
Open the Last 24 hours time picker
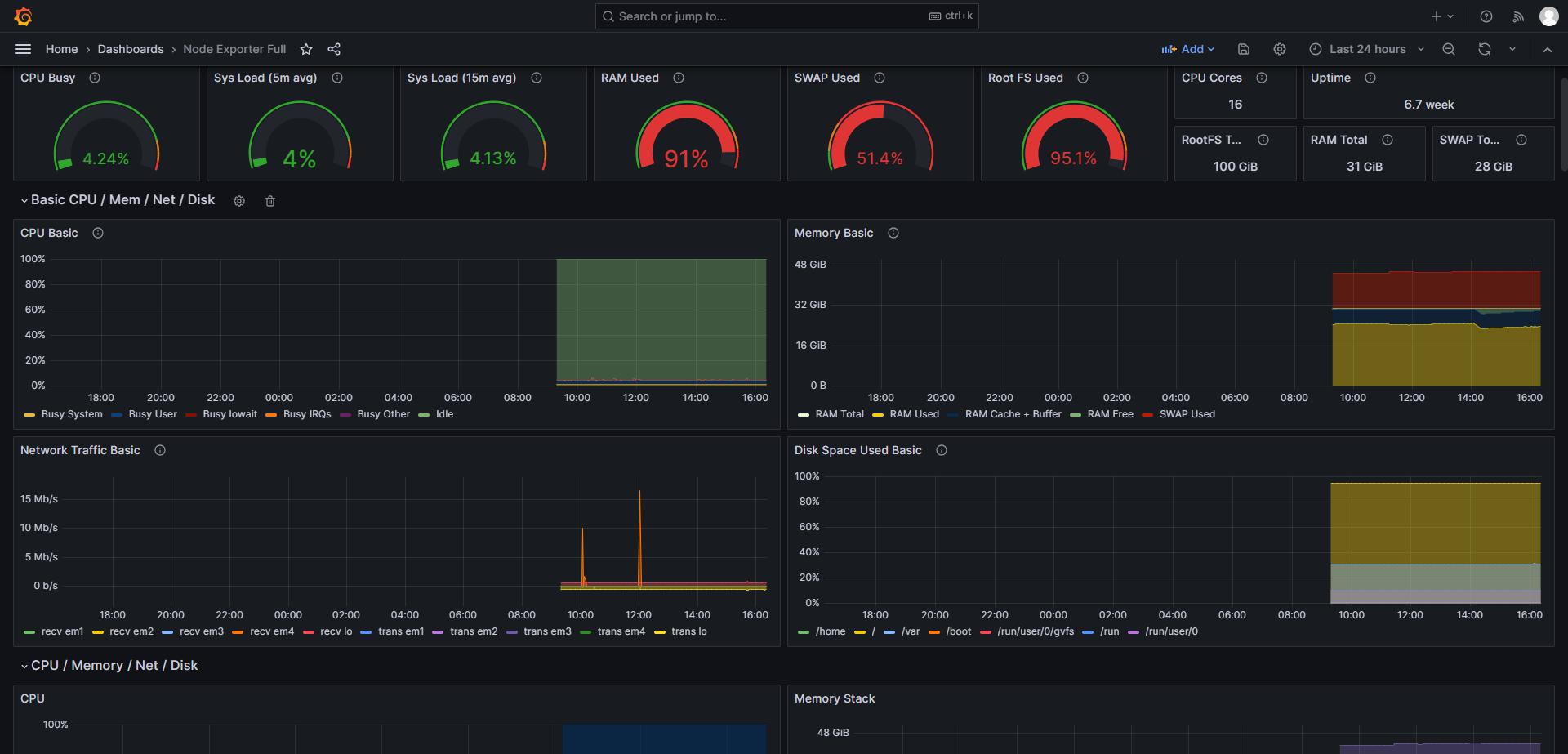coord(1367,49)
